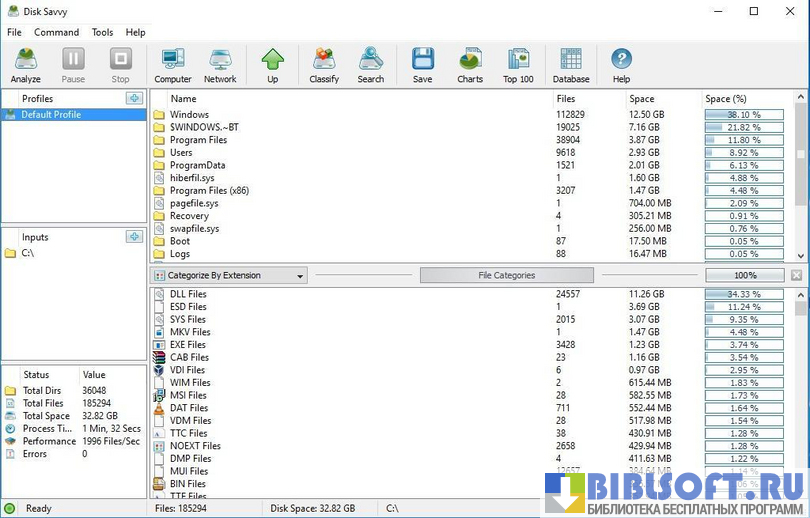Add a new input directory

tap(134, 237)
